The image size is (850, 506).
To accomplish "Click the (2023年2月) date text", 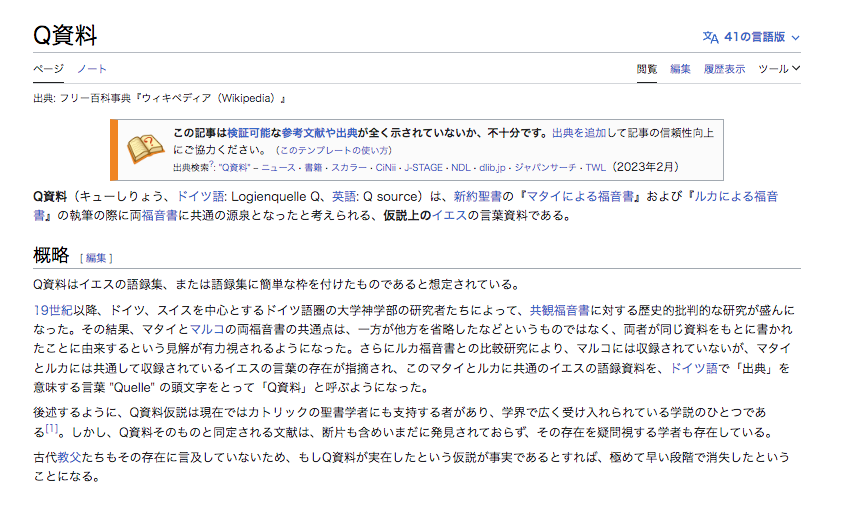I will point(644,167).
